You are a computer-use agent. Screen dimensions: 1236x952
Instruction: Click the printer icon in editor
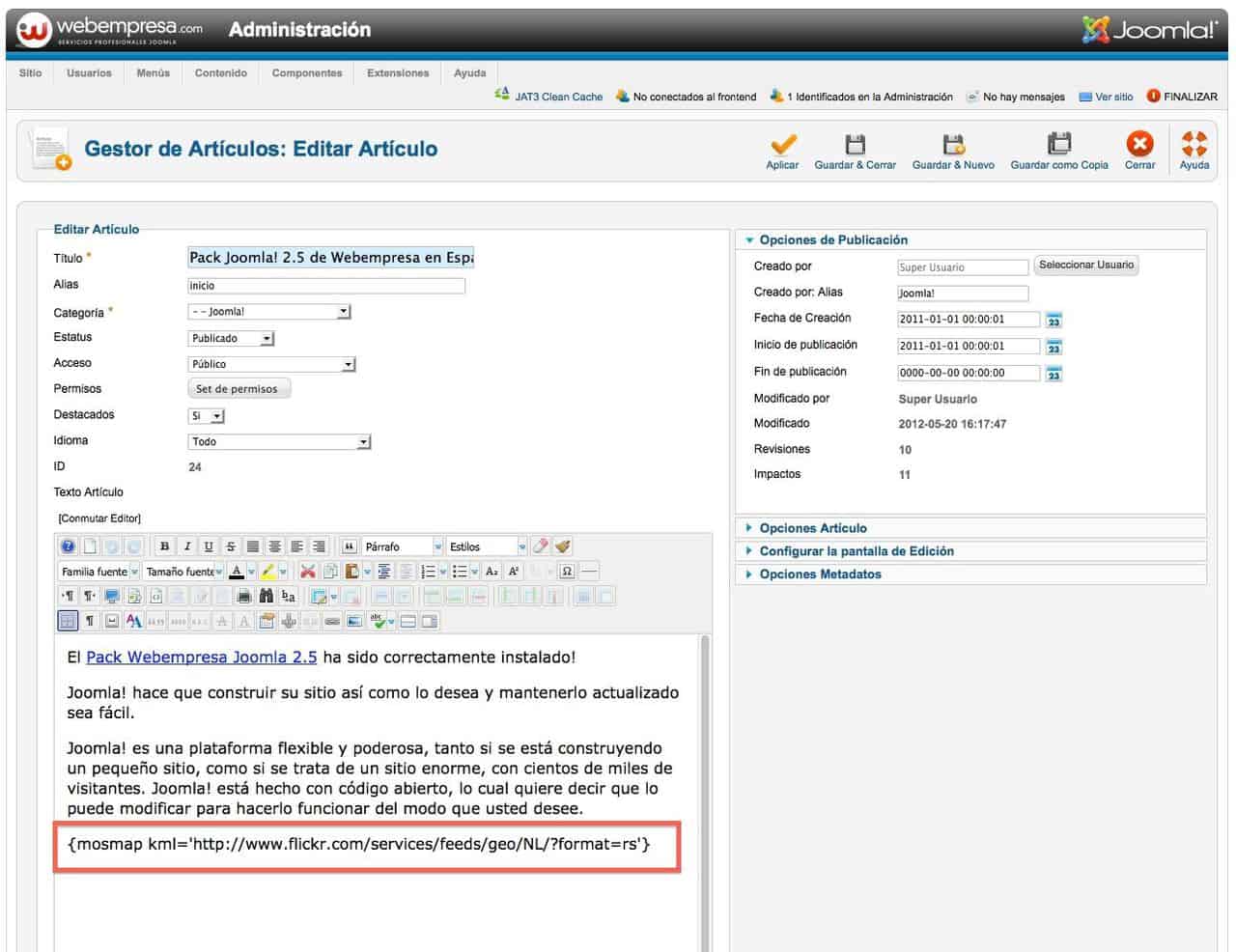(x=243, y=597)
